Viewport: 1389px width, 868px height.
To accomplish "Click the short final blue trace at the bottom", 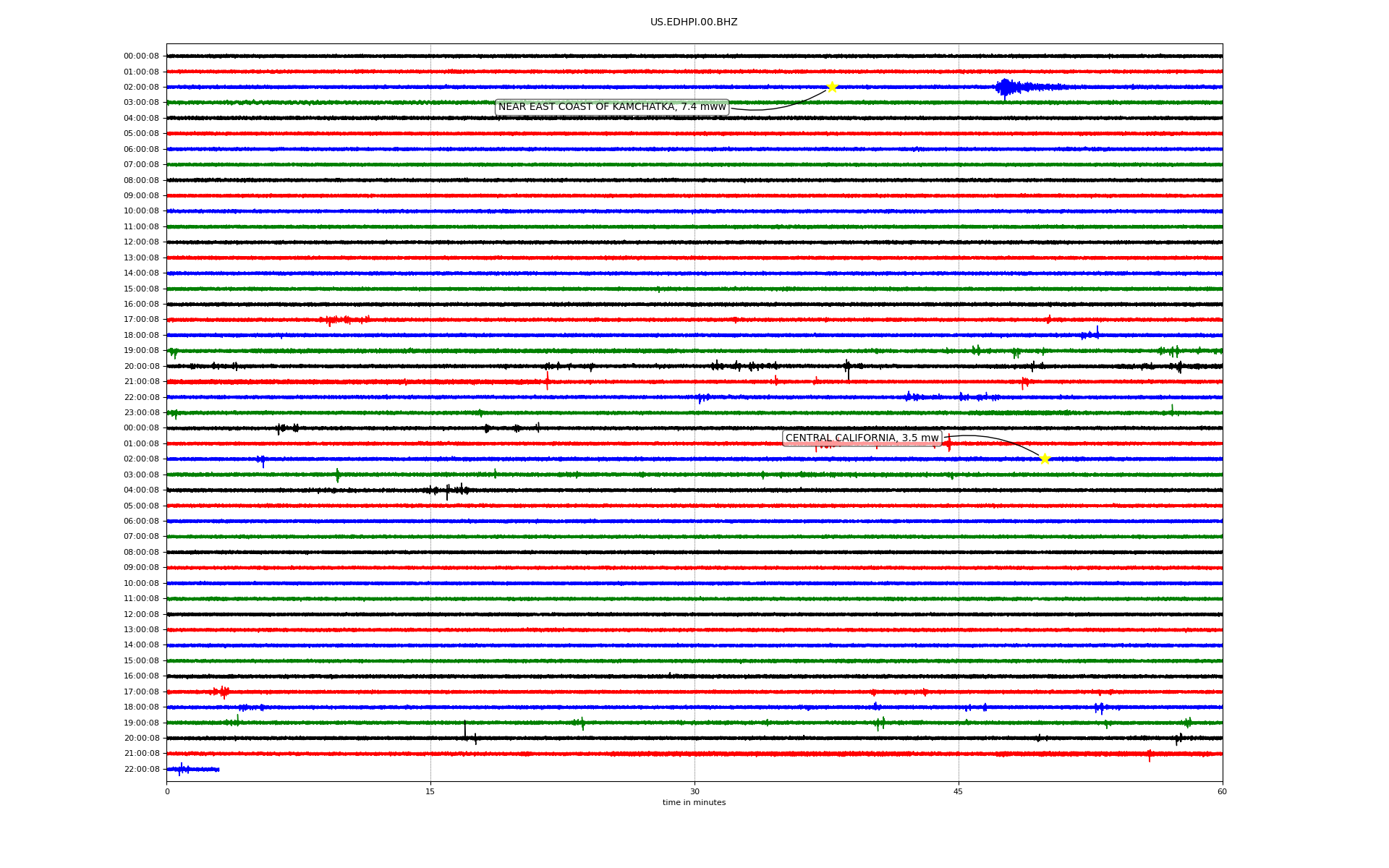I will (192, 769).
